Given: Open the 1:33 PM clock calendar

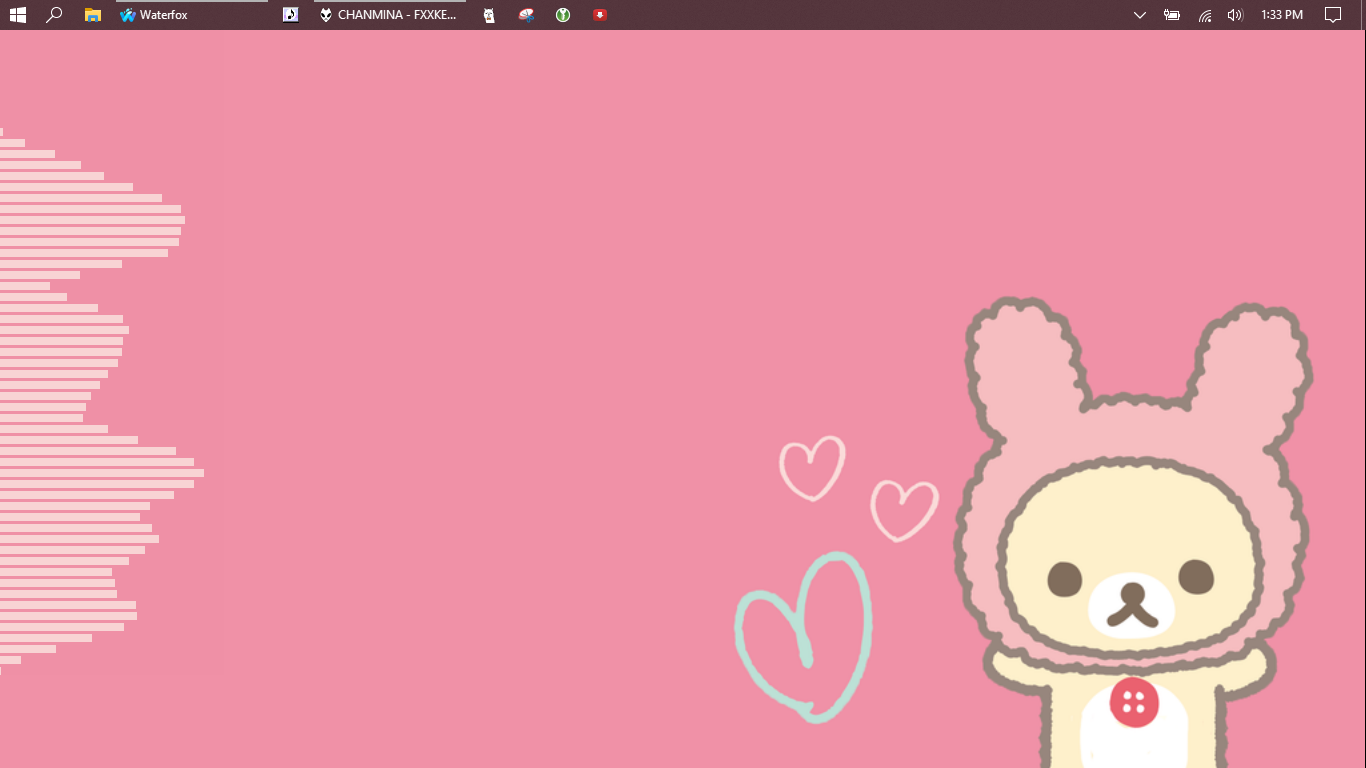Looking at the screenshot, I should coord(1282,15).
